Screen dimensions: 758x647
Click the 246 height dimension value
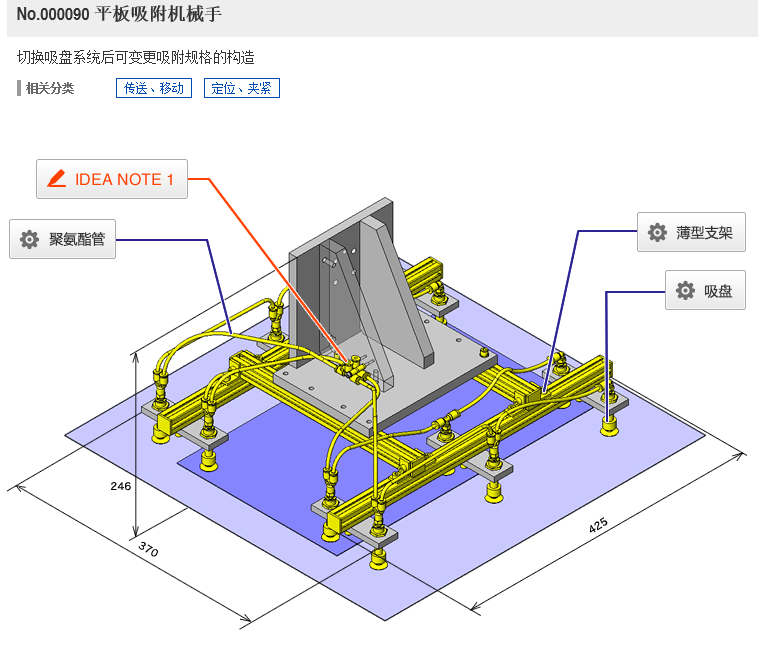coord(120,486)
